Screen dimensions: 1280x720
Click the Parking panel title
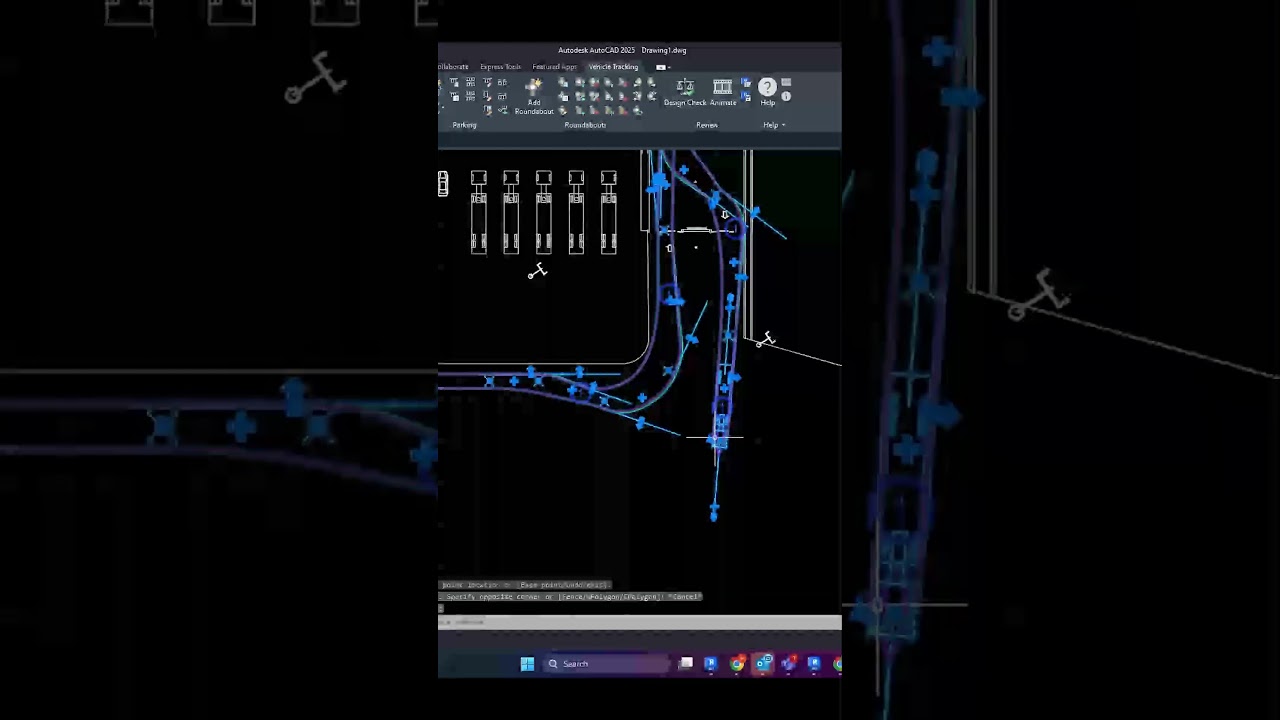pyautogui.click(x=464, y=125)
